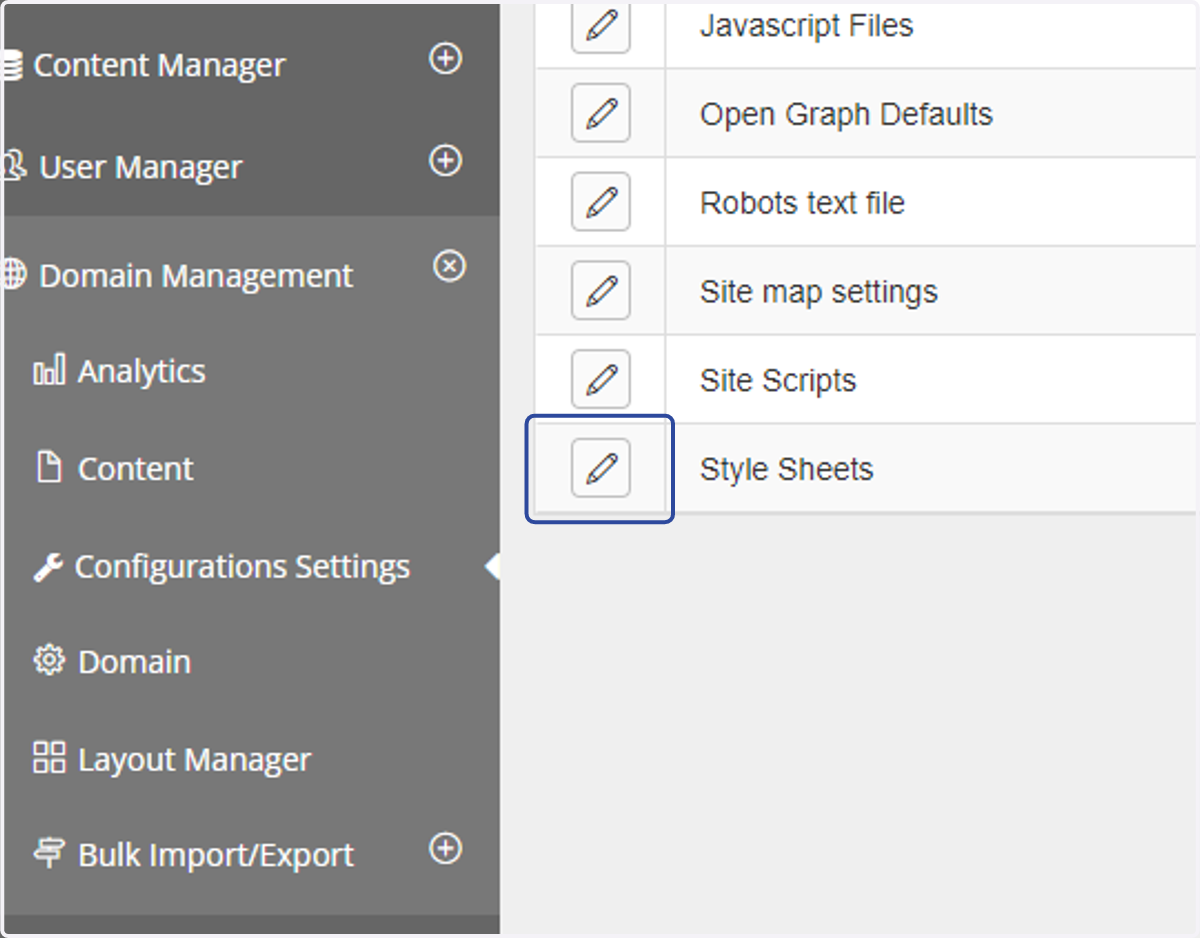Click the Site Scripts edit pencil
This screenshot has width=1200, height=938.
tap(601, 379)
